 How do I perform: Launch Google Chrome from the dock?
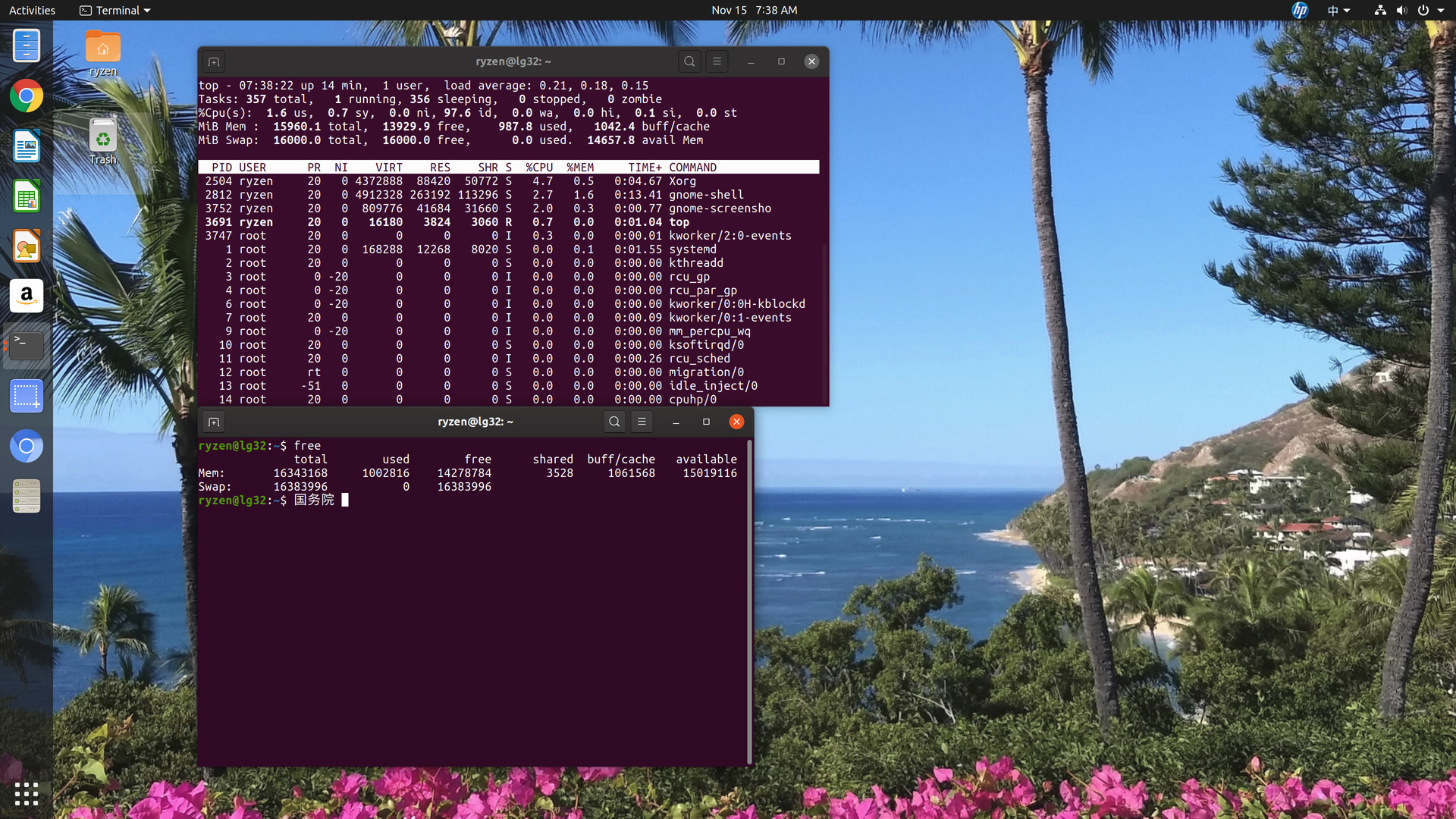point(27,96)
